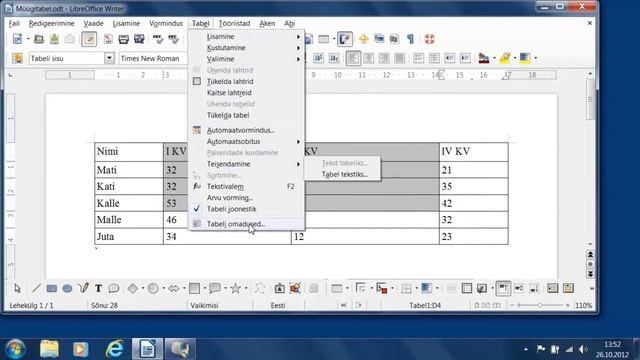Viewport: 640px width, 360px height.
Task: Open the Vormindus menu
Action: pyautogui.click(x=166, y=23)
